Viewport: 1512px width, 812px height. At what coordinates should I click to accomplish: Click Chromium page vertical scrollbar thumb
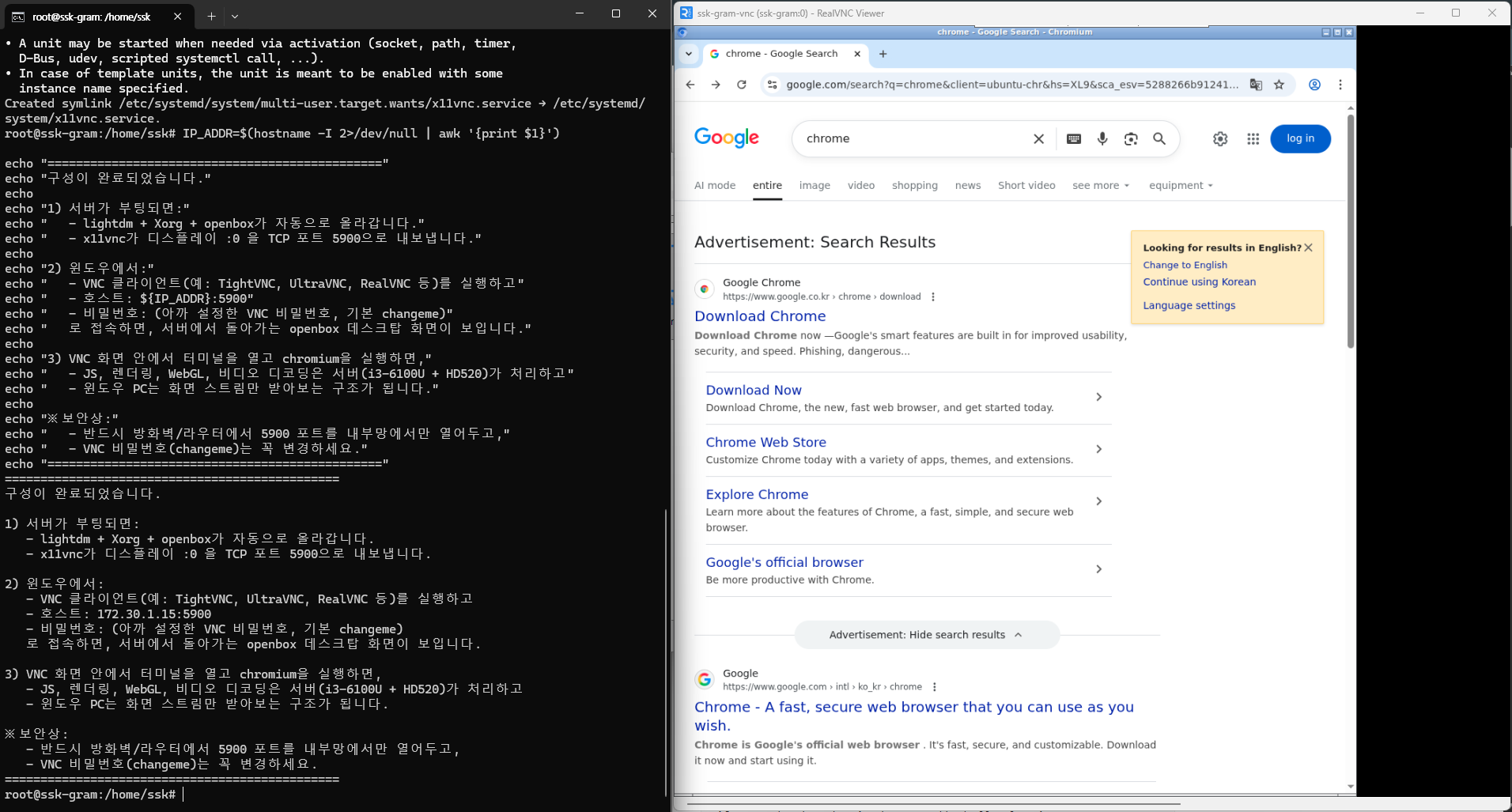[x=1351, y=231]
